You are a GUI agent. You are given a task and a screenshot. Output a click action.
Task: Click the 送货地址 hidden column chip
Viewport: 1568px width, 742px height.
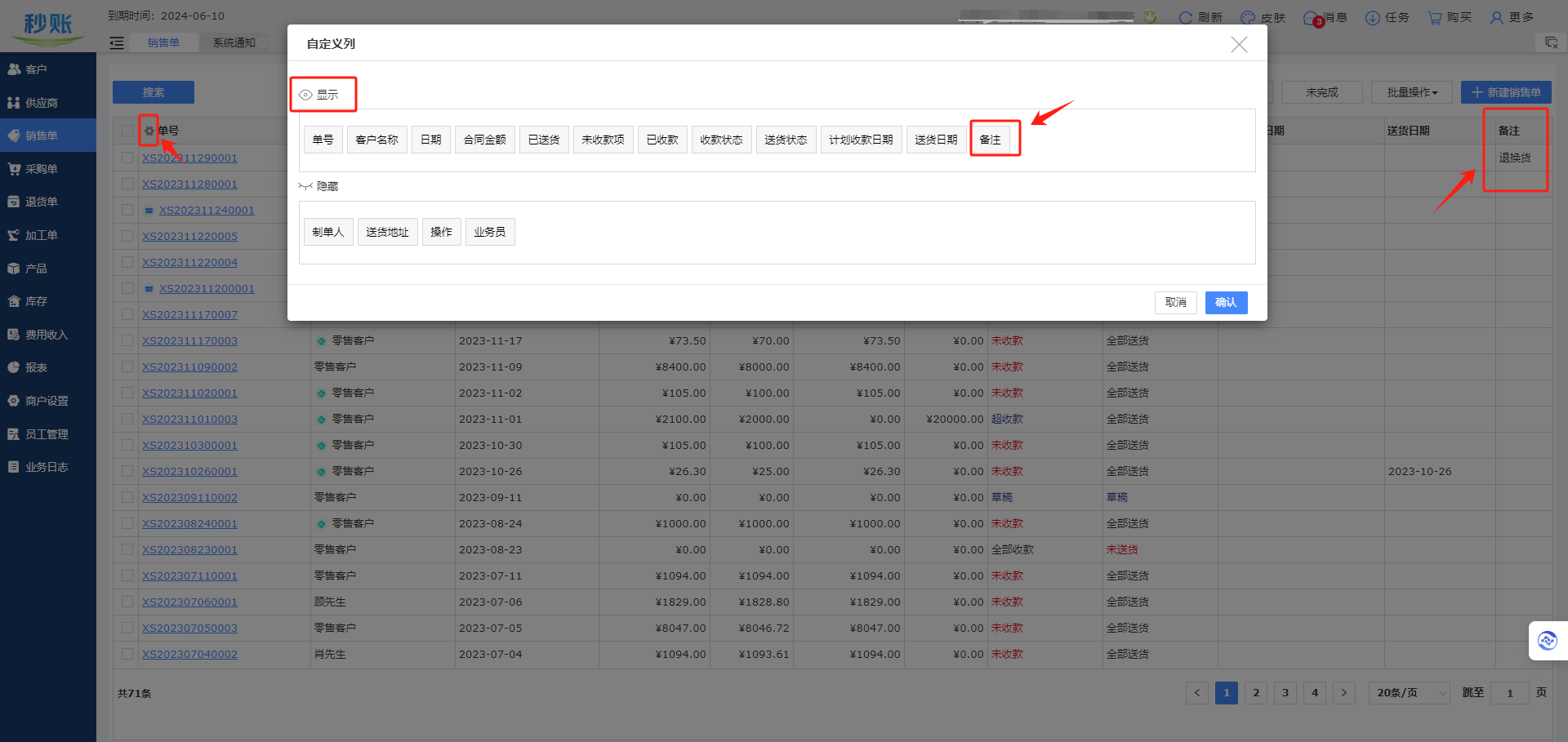(x=388, y=232)
